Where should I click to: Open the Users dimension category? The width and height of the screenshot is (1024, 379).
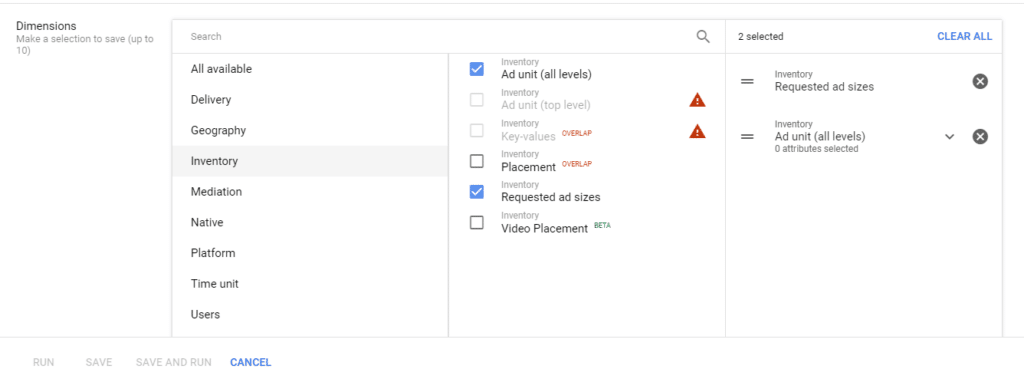[310, 314]
